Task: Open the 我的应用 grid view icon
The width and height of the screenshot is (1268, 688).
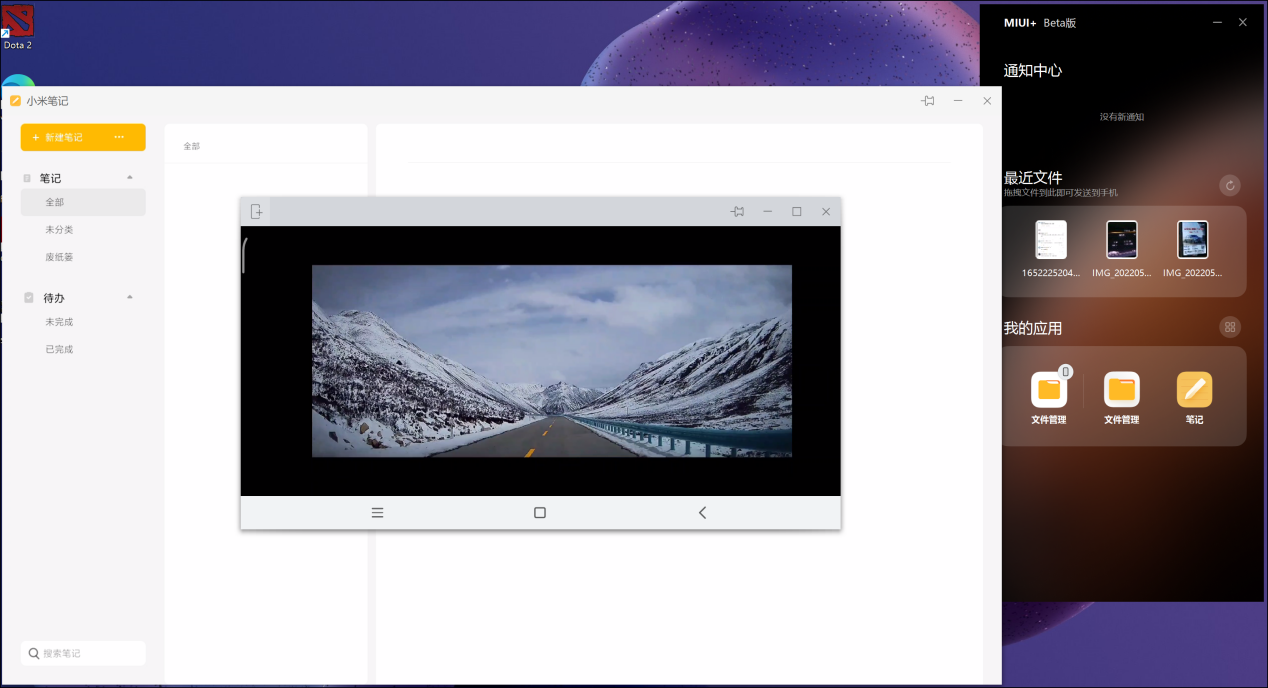Action: click(x=1230, y=327)
